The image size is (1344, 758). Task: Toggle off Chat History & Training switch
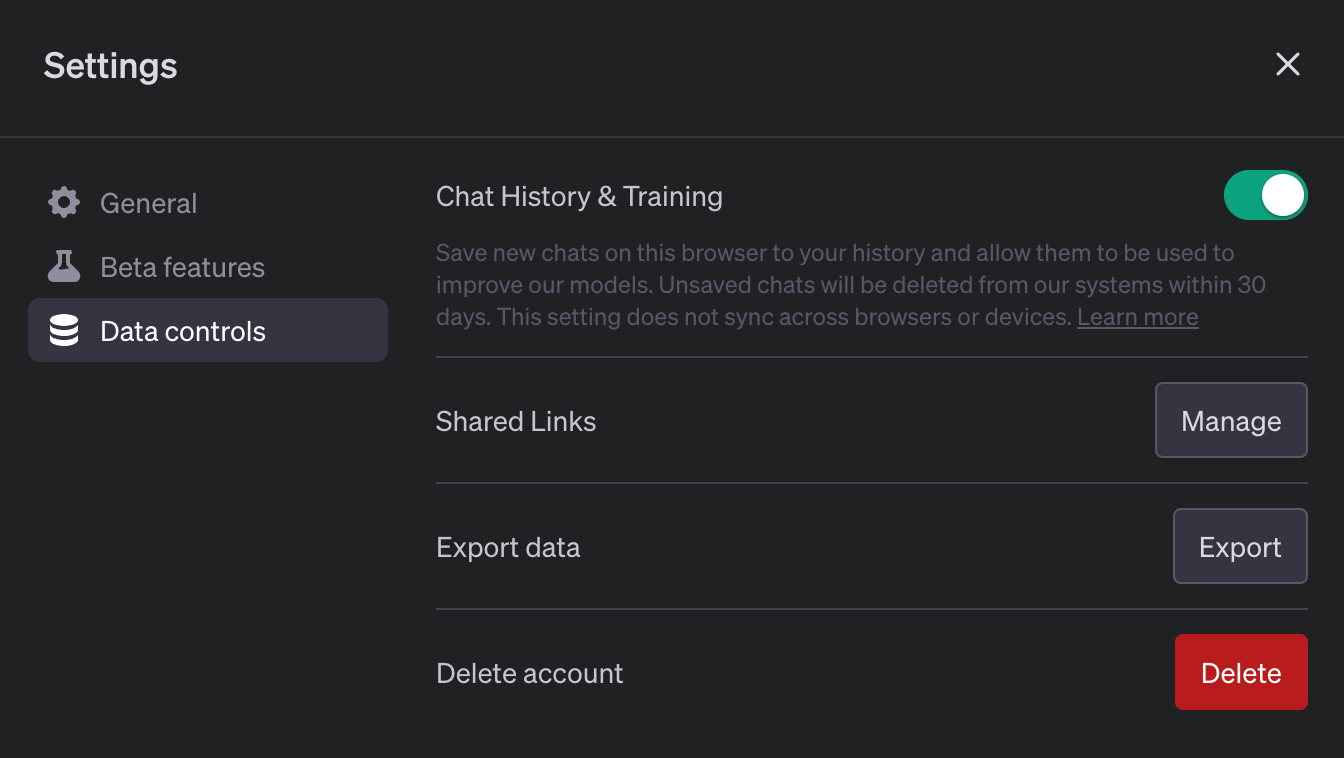[1265, 195]
